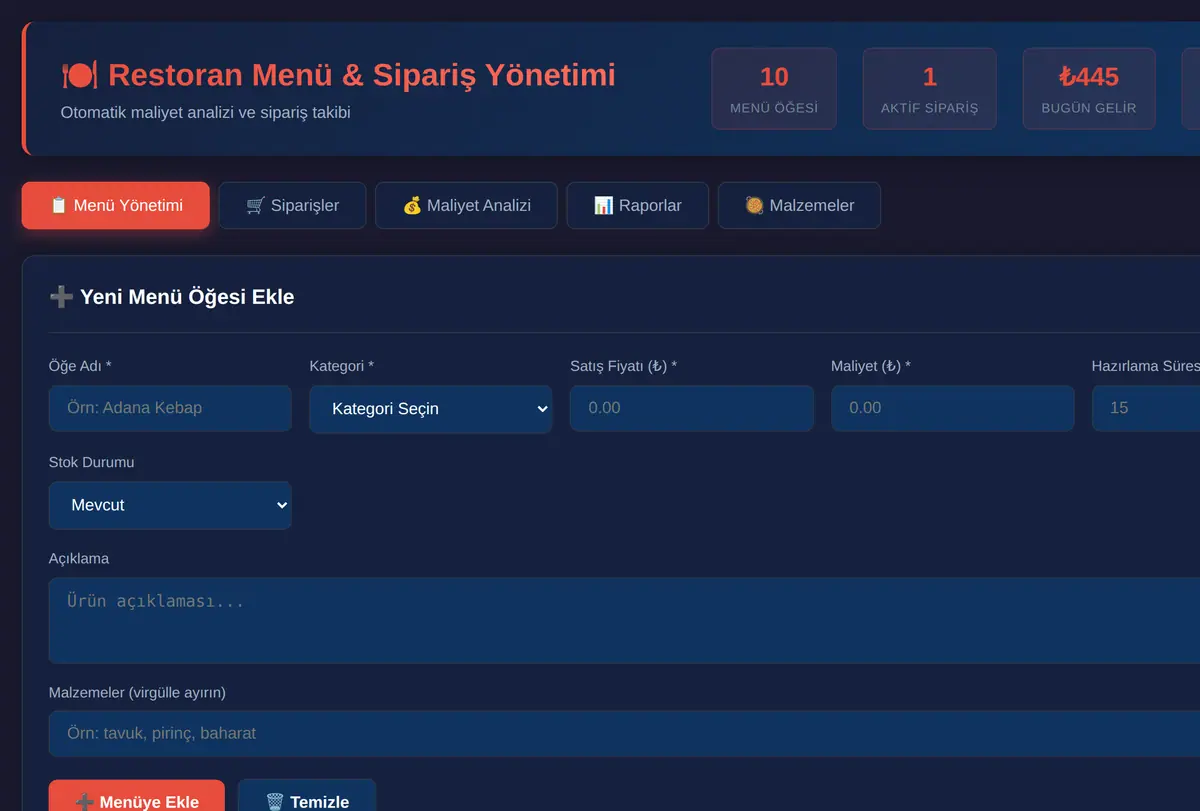Open the Kategori Seçin dropdown
Image resolution: width=1200 pixels, height=811 pixels.
pyautogui.click(x=431, y=409)
